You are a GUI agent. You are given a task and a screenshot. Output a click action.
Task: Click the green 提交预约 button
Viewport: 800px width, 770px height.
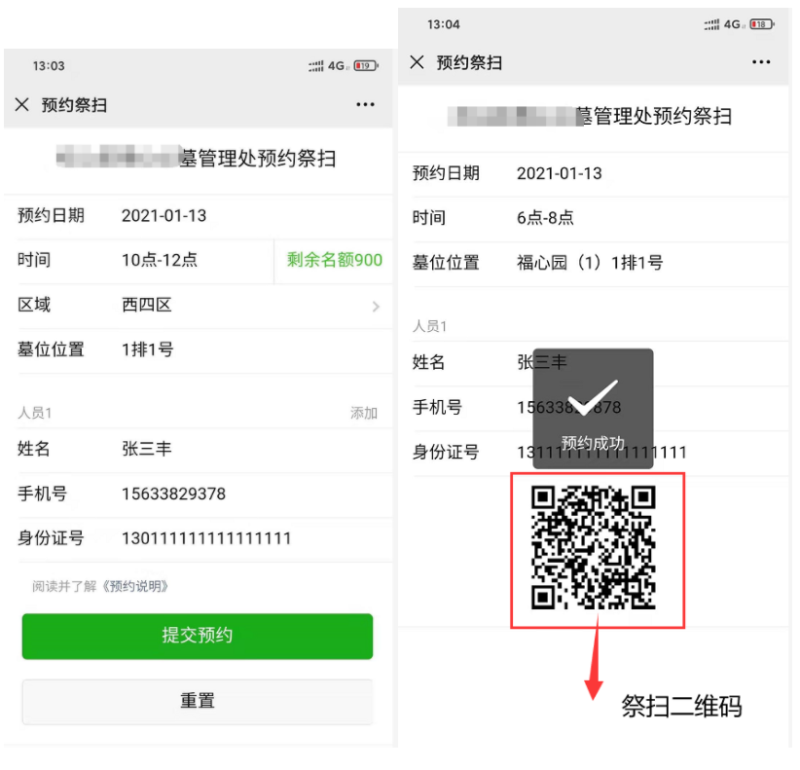point(197,636)
